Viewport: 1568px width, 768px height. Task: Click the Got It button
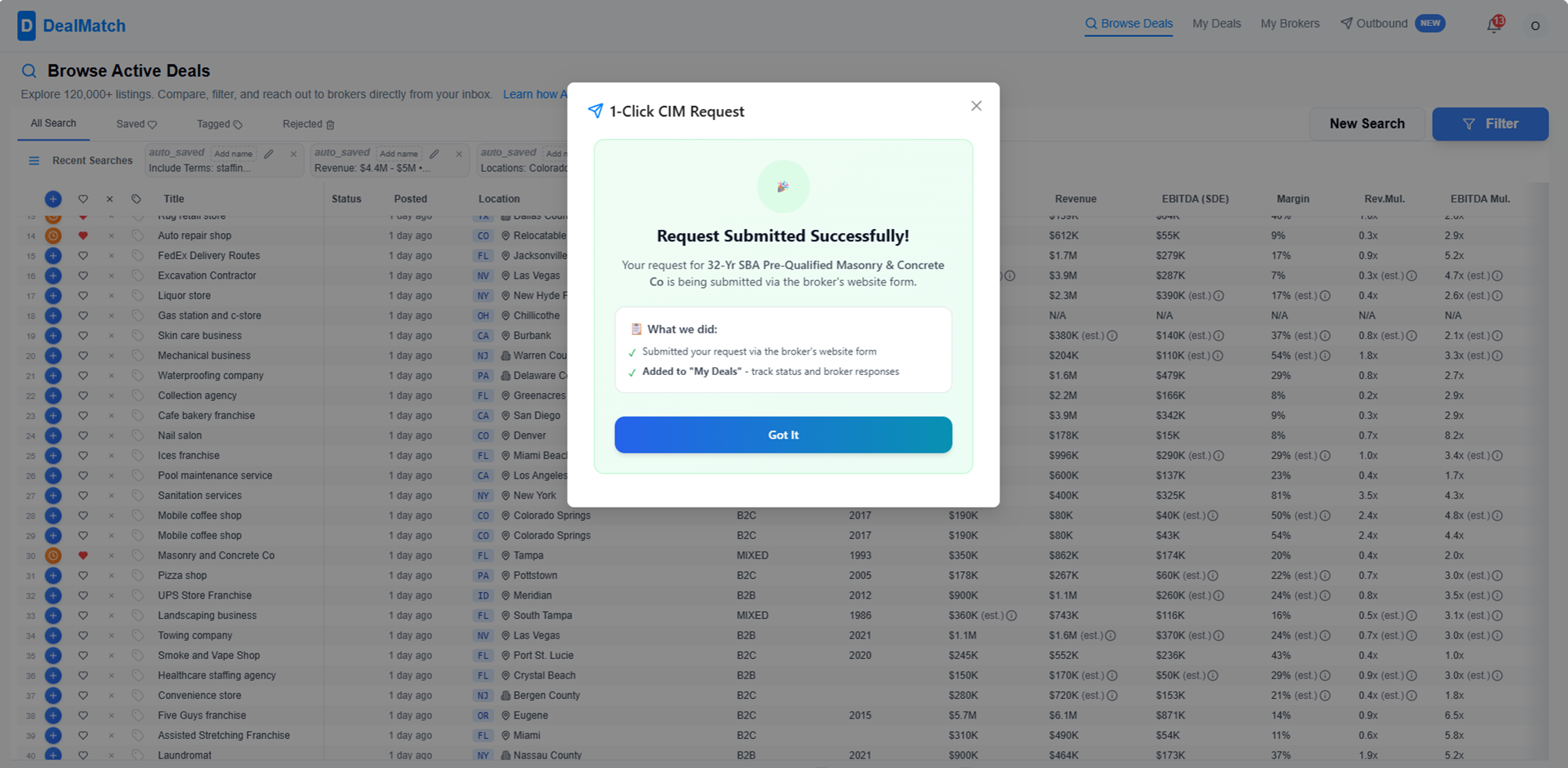(783, 435)
